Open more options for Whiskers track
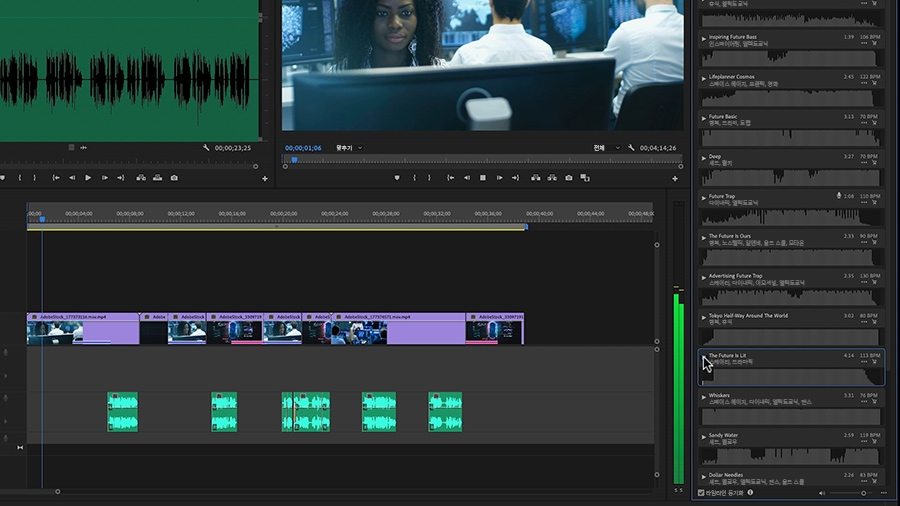The height and width of the screenshot is (506, 900). (x=864, y=402)
